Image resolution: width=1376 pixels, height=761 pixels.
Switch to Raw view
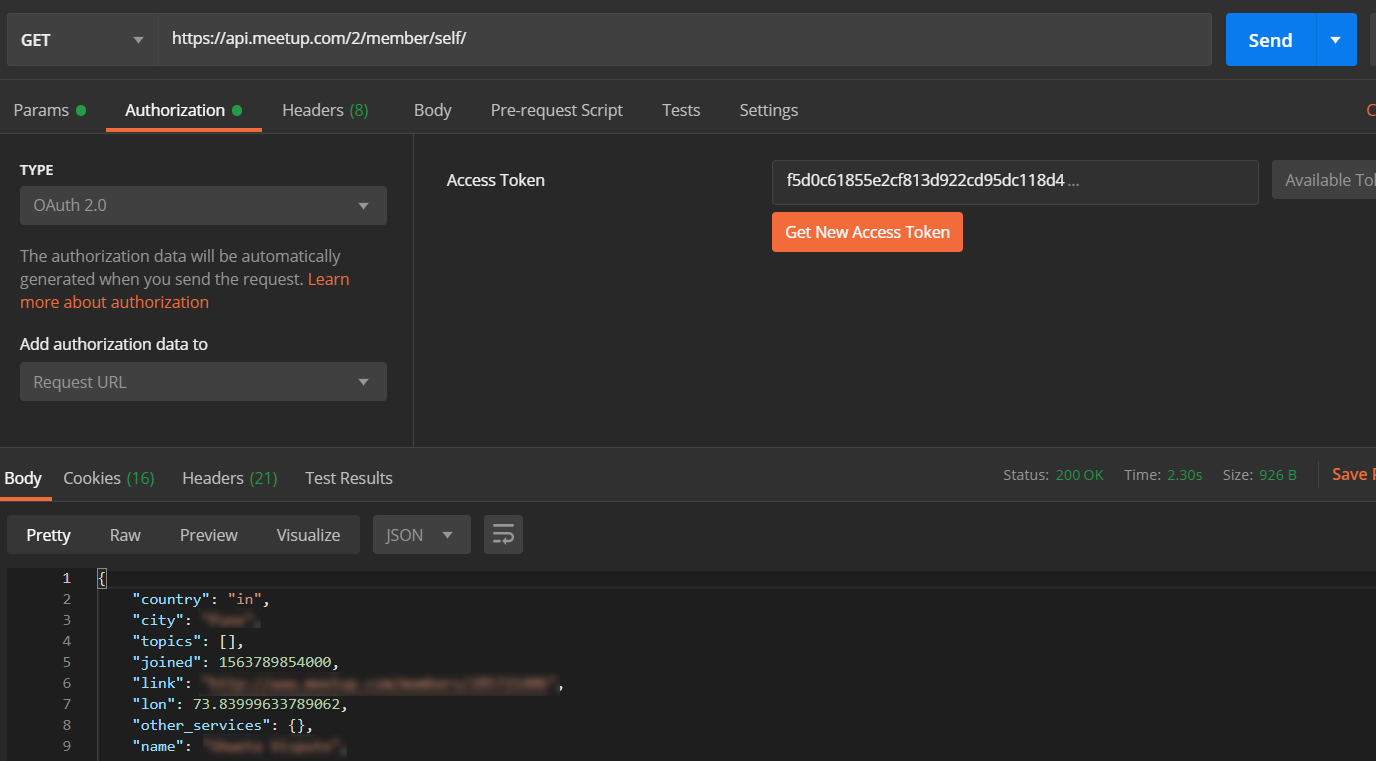pos(125,535)
